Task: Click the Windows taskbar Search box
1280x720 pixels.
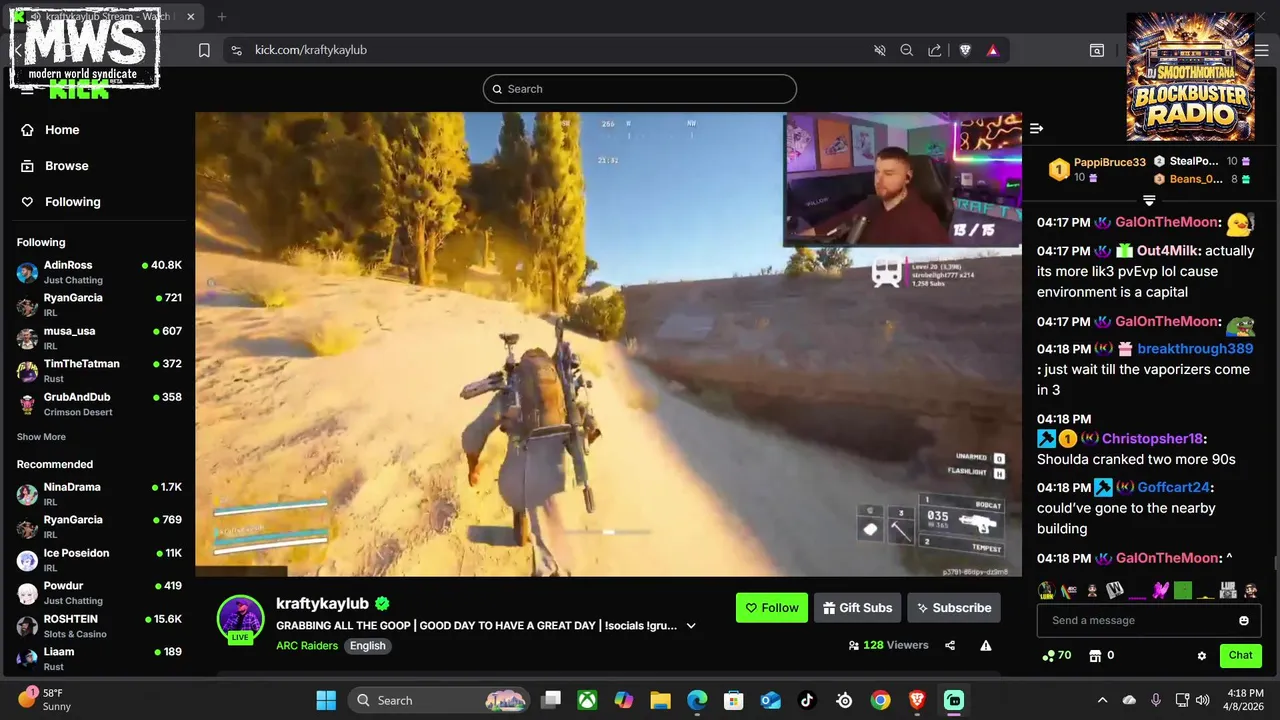Action: coord(439,700)
